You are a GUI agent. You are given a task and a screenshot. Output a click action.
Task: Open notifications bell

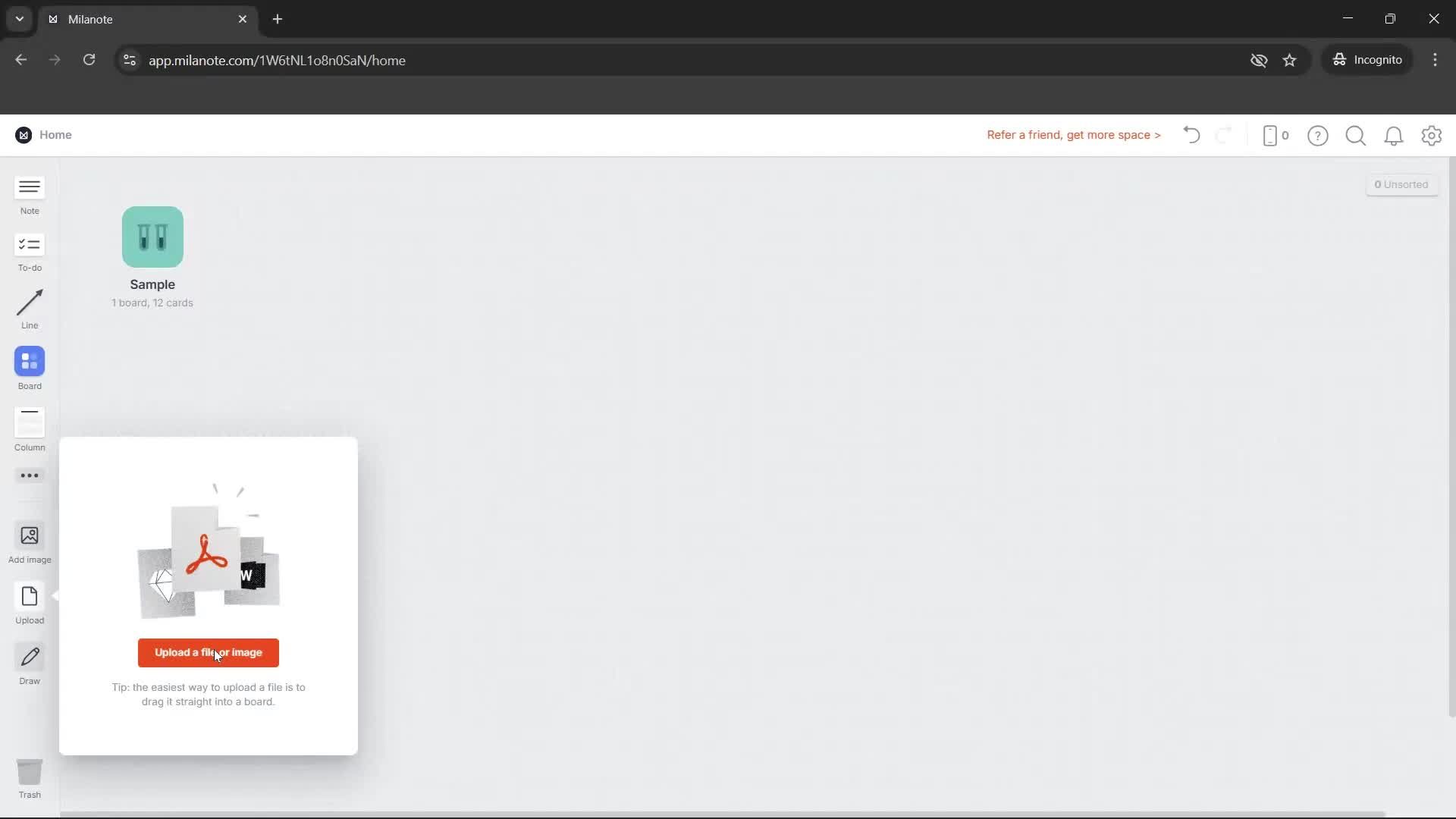pos(1394,136)
